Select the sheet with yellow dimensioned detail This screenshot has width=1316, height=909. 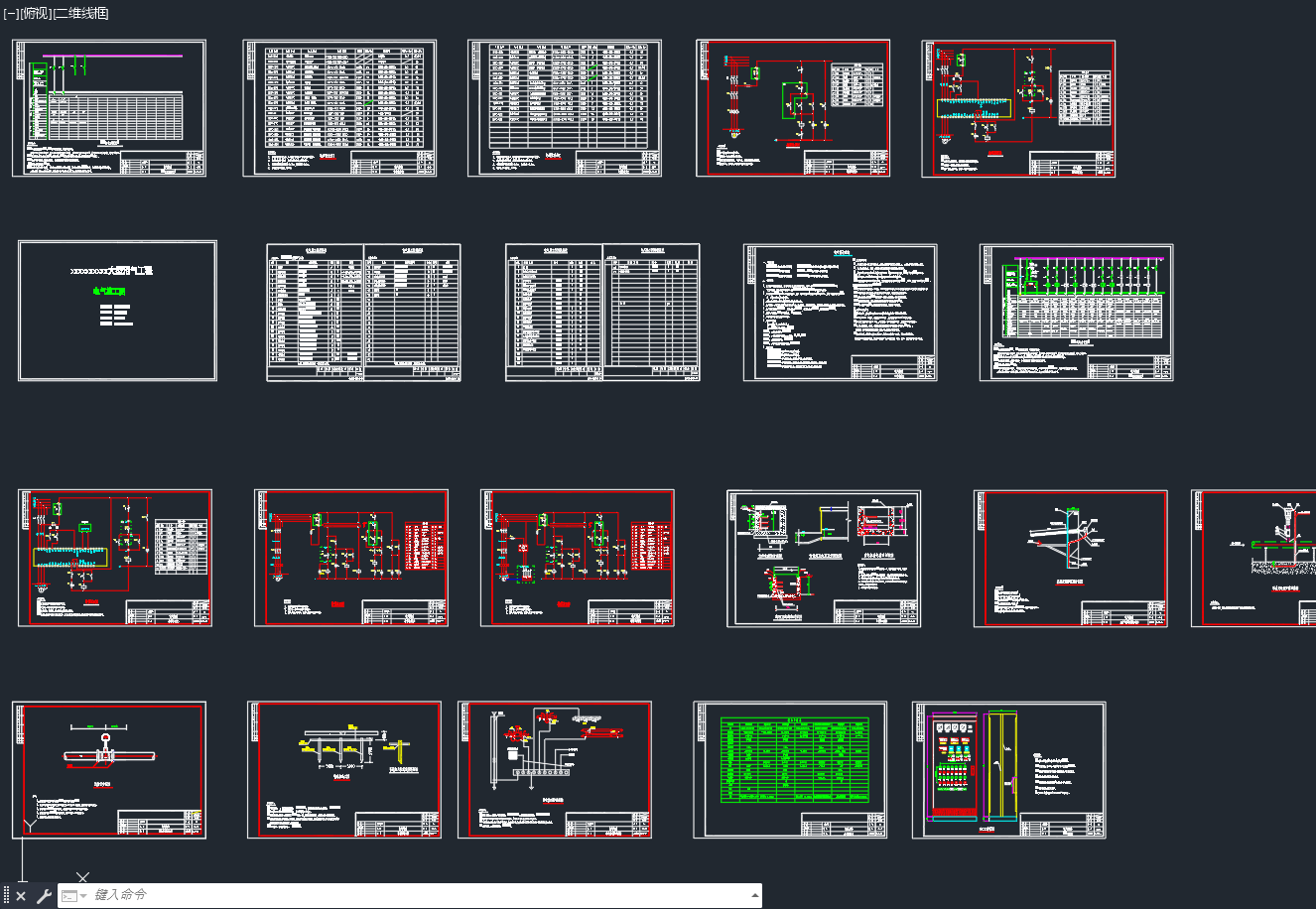[x=344, y=770]
